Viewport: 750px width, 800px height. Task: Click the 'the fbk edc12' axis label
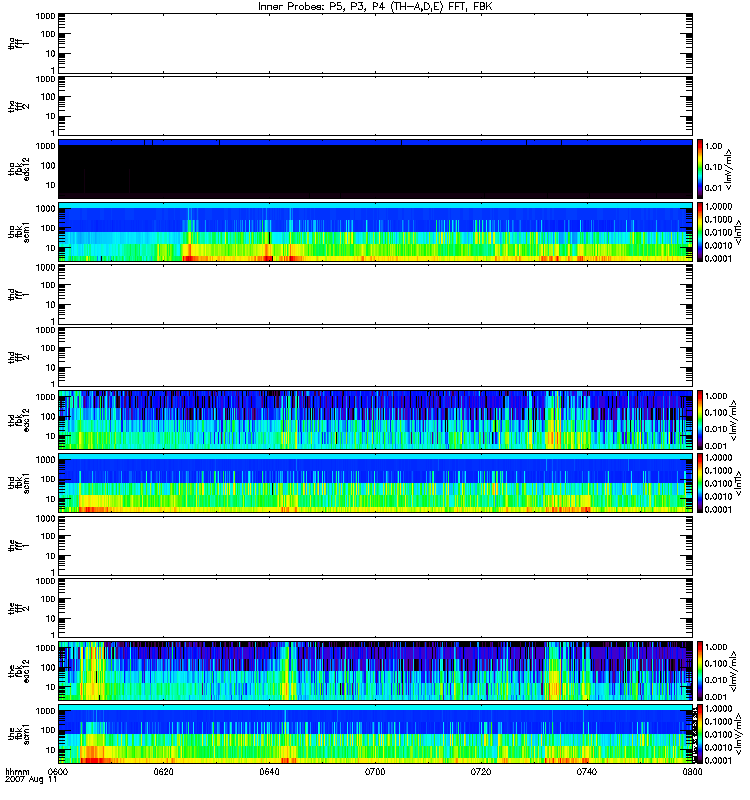pos(18,671)
